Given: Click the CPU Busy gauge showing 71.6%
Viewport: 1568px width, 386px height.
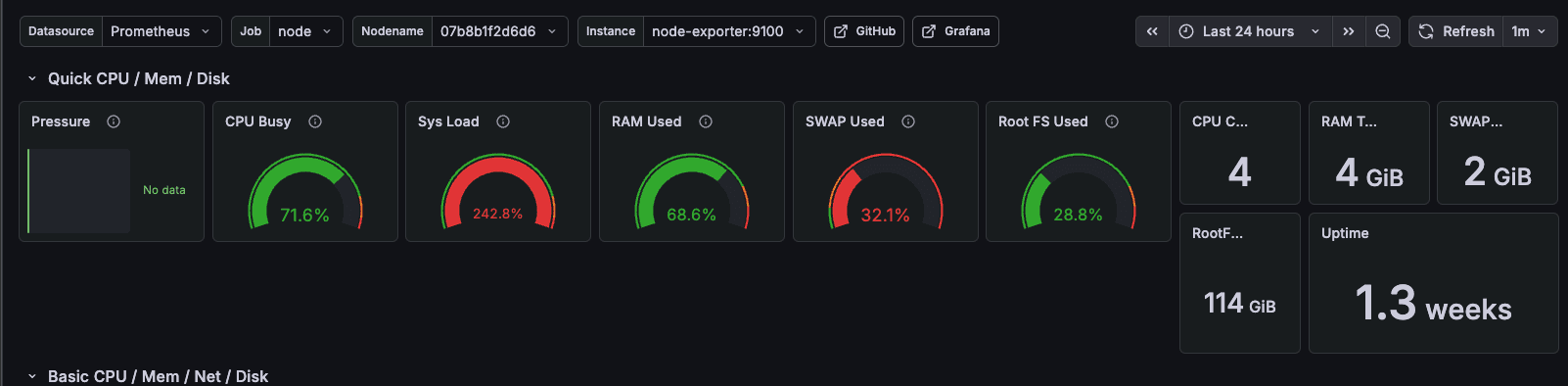Looking at the screenshot, I should click(305, 192).
